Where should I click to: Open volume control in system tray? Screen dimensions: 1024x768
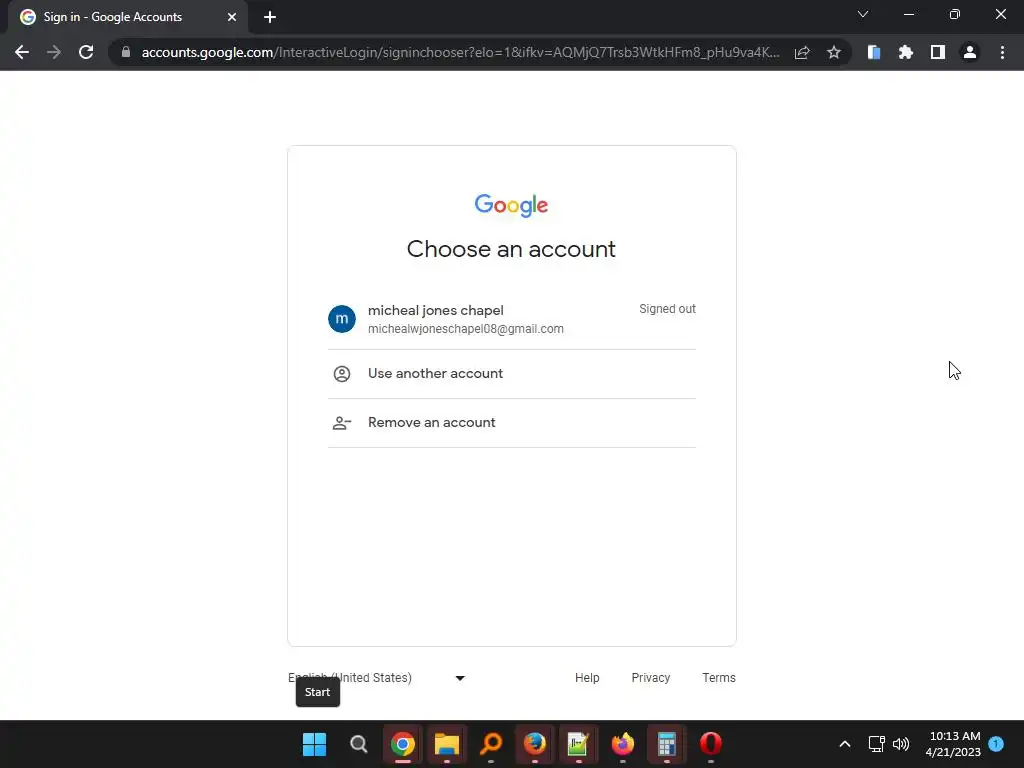[x=901, y=744]
